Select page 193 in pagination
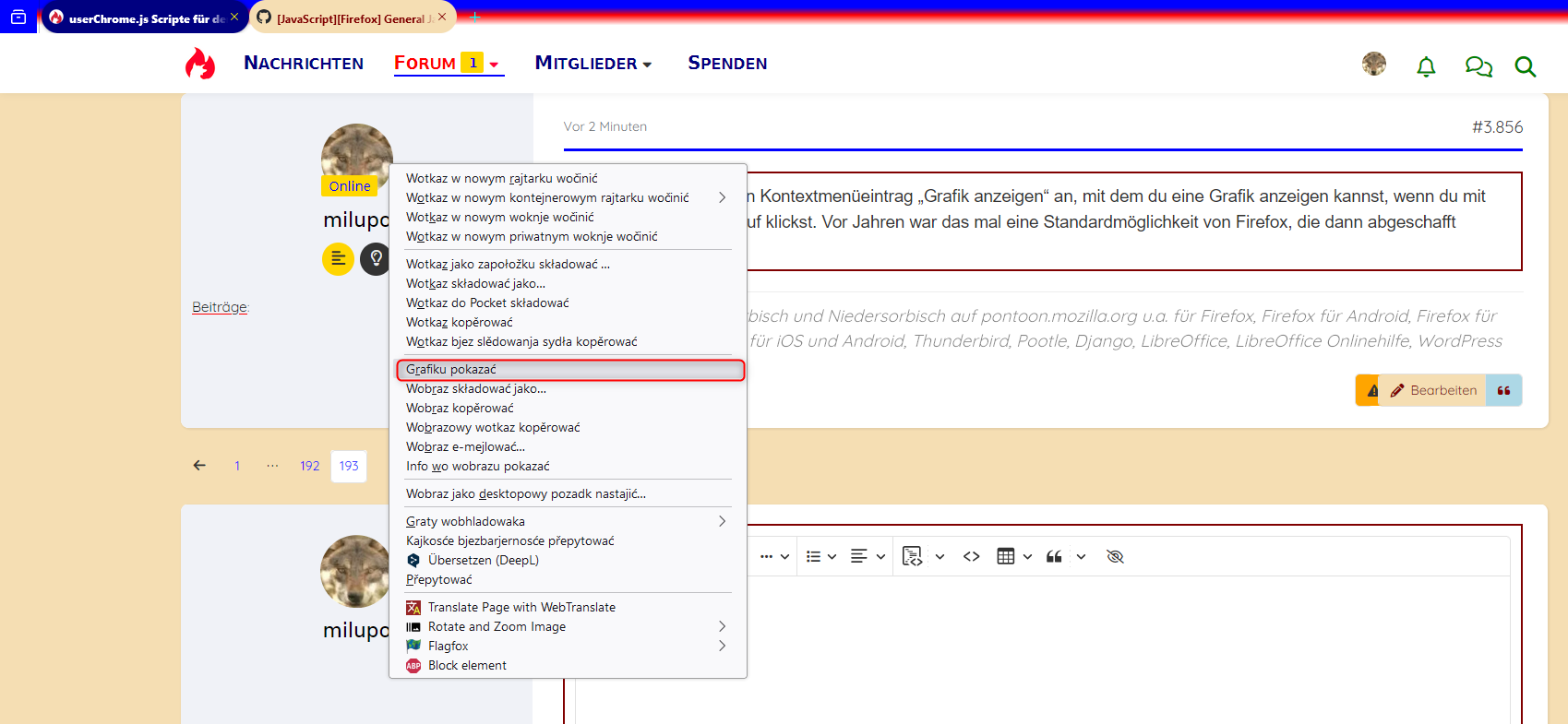1568x724 pixels. [349, 466]
